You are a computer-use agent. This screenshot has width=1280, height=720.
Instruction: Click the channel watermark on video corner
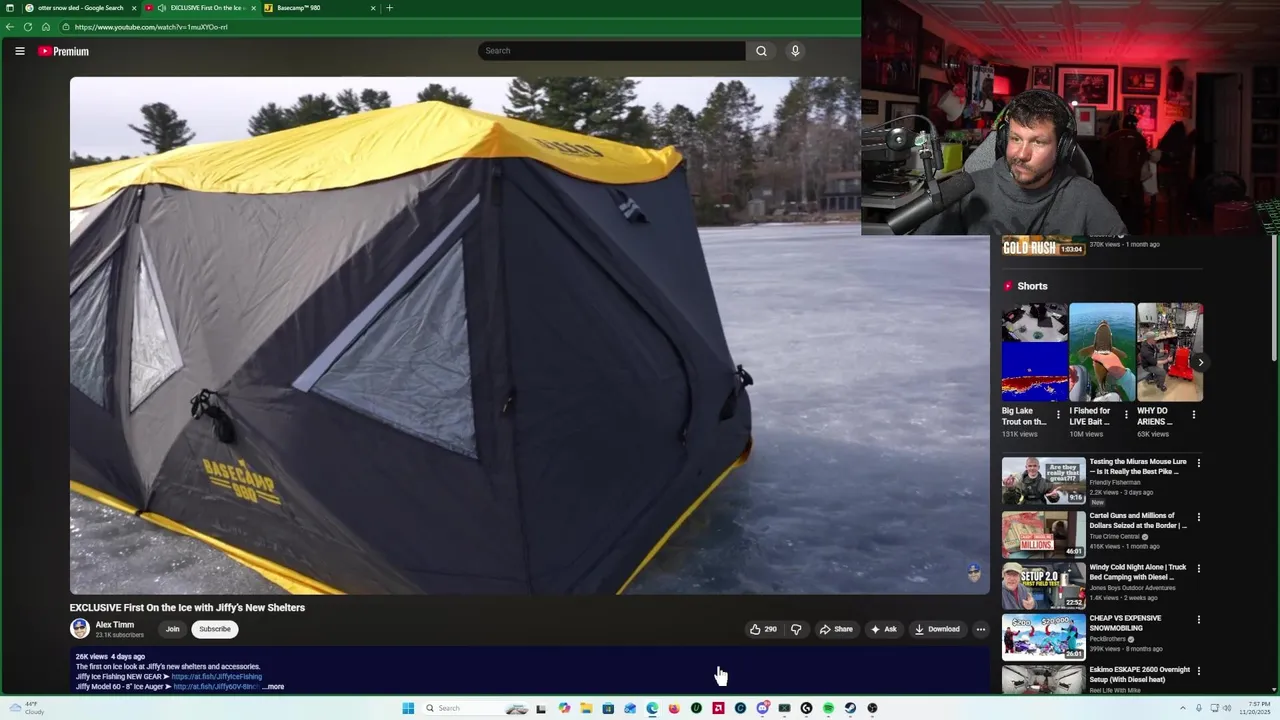[974, 573]
